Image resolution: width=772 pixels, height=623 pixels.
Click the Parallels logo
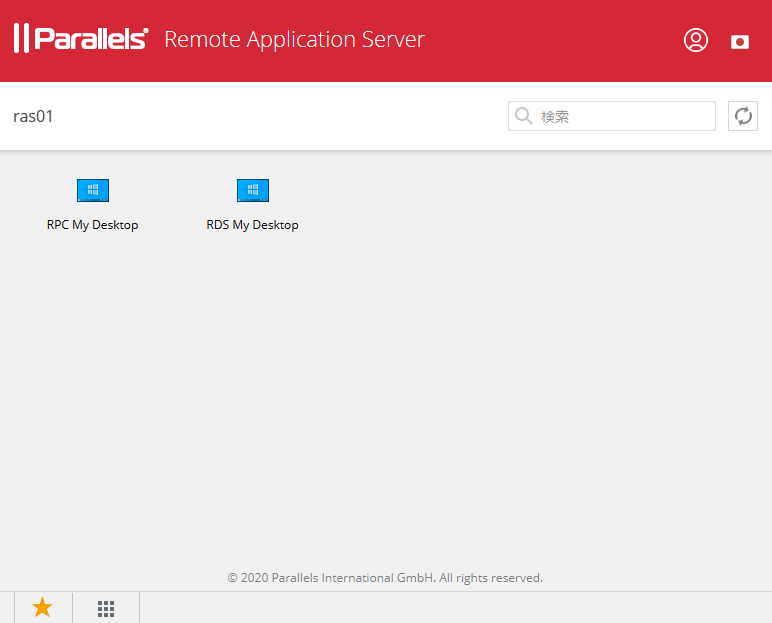(81, 38)
